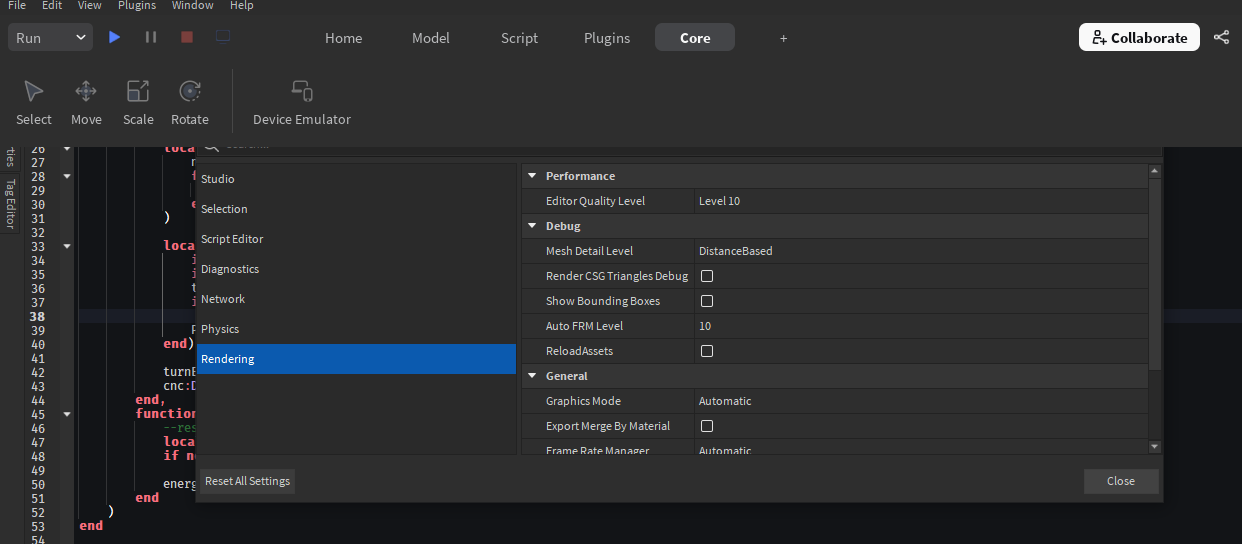The width and height of the screenshot is (1242, 544).
Task: Switch to the Script tab
Action: (519, 38)
